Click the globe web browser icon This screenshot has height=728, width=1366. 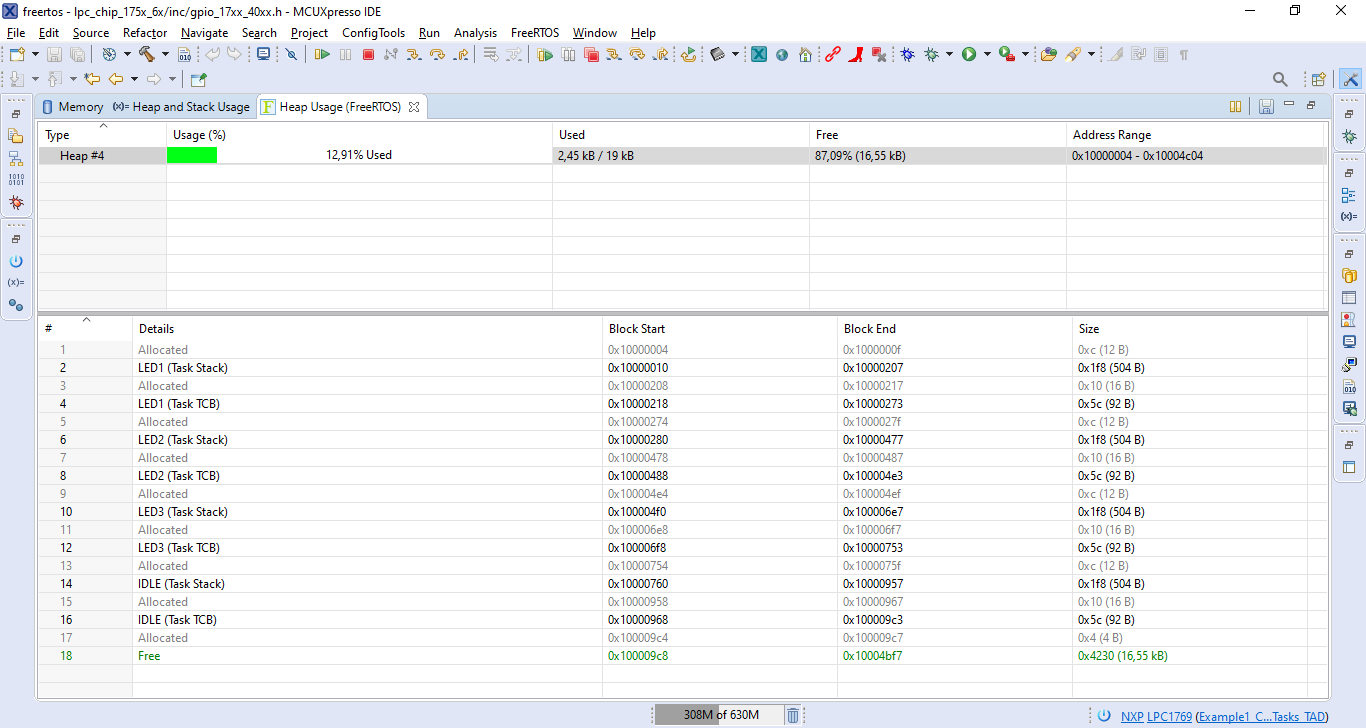click(x=782, y=54)
